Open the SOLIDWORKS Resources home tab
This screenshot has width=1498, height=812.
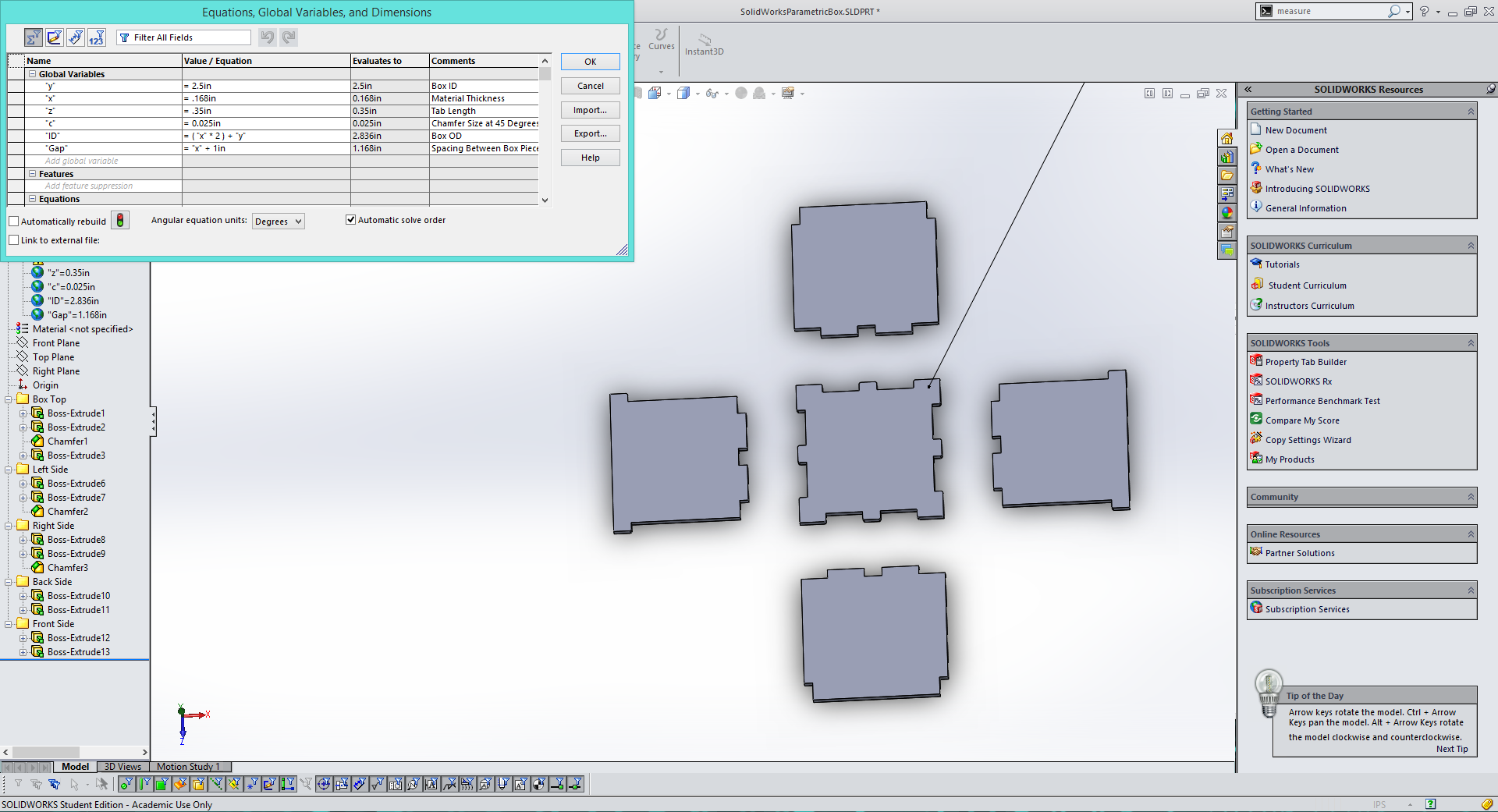coord(1227,138)
